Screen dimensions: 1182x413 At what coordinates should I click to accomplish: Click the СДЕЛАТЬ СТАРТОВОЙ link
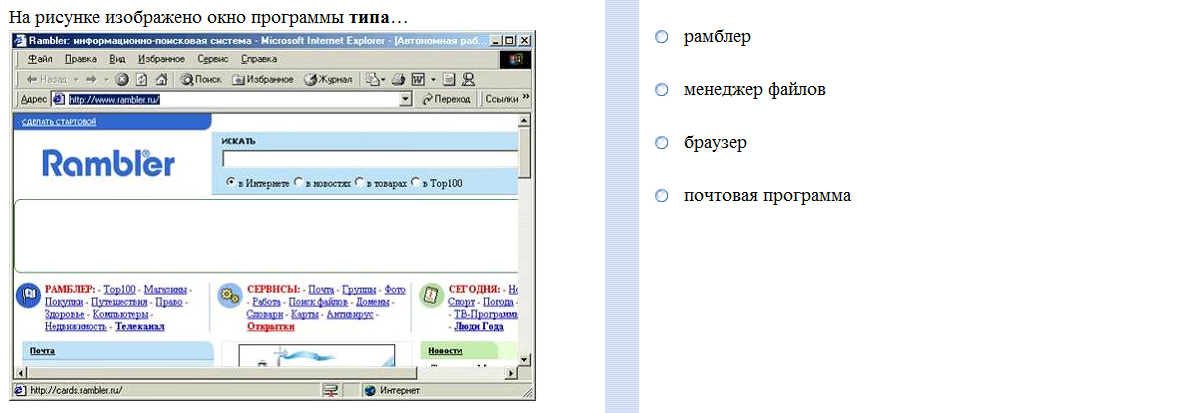pos(59,122)
